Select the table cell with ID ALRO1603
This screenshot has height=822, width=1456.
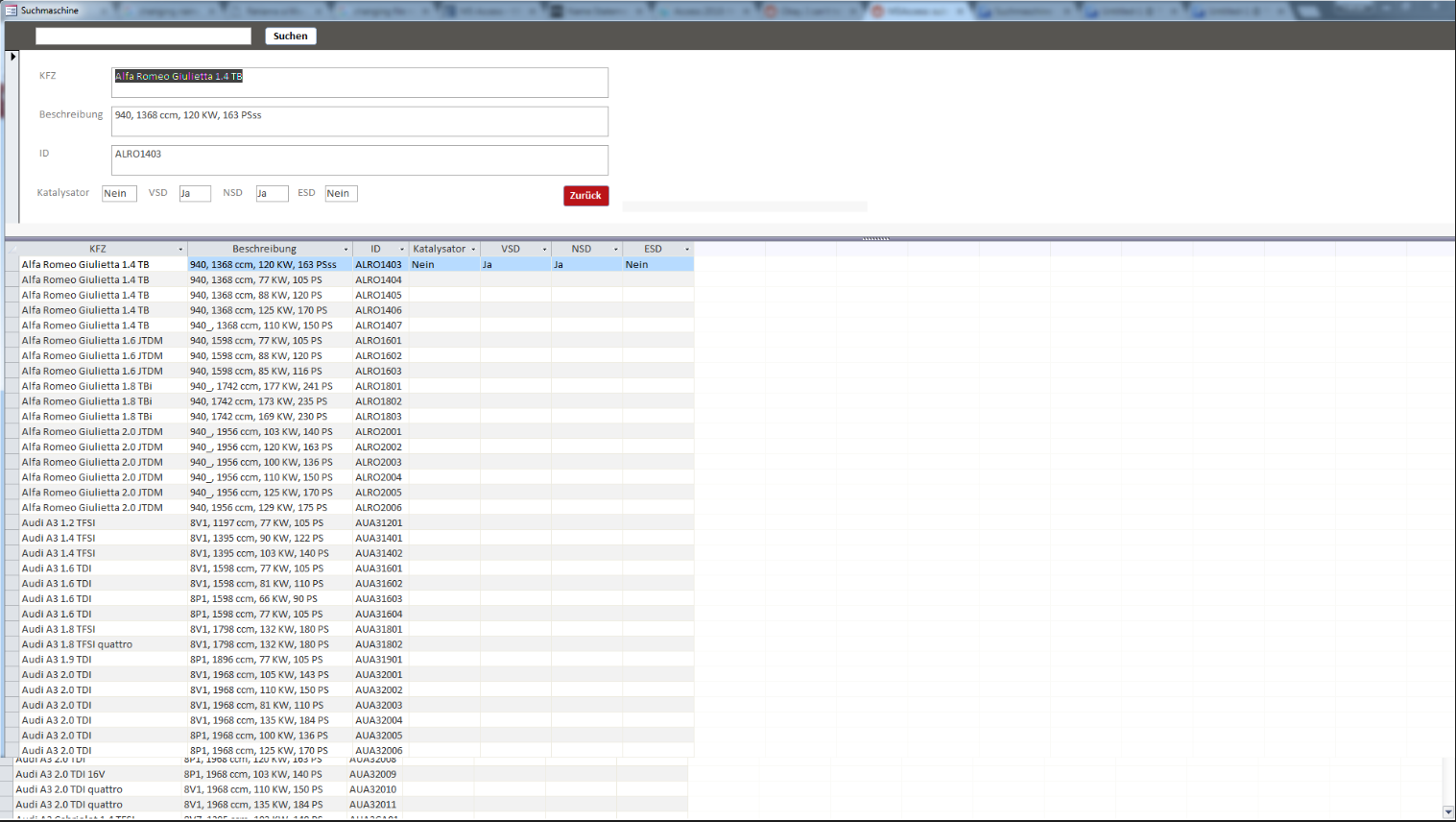coord(381,372)
